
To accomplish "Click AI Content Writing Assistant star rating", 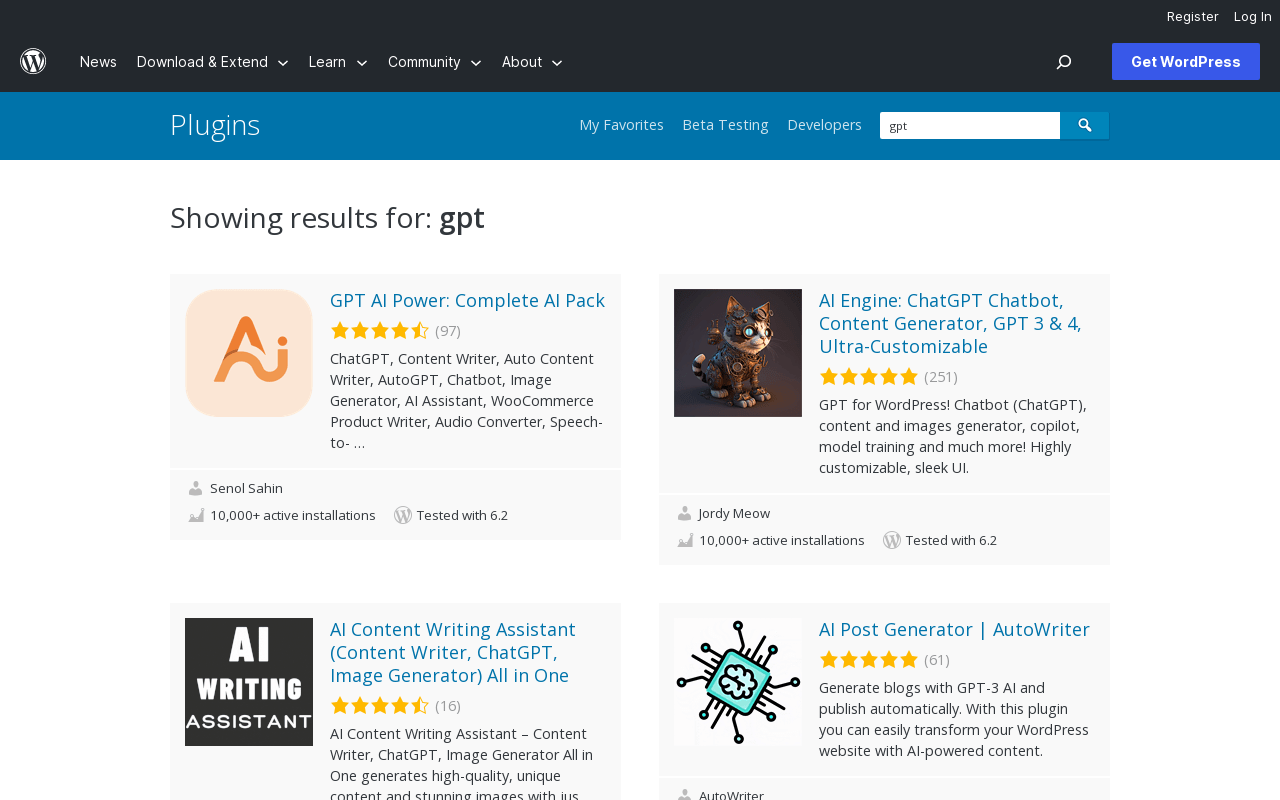I will coord(380,706).
